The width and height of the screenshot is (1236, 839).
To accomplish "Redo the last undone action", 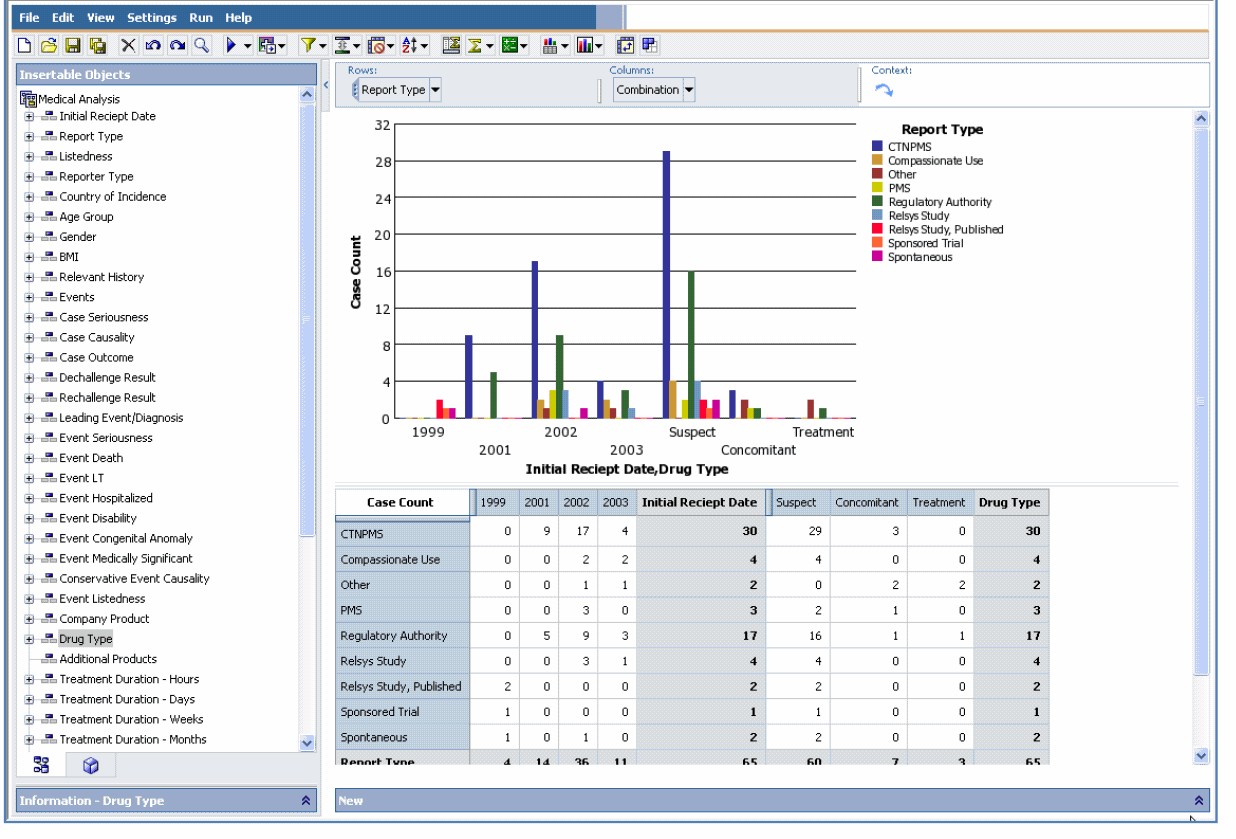I will [177, 45].
